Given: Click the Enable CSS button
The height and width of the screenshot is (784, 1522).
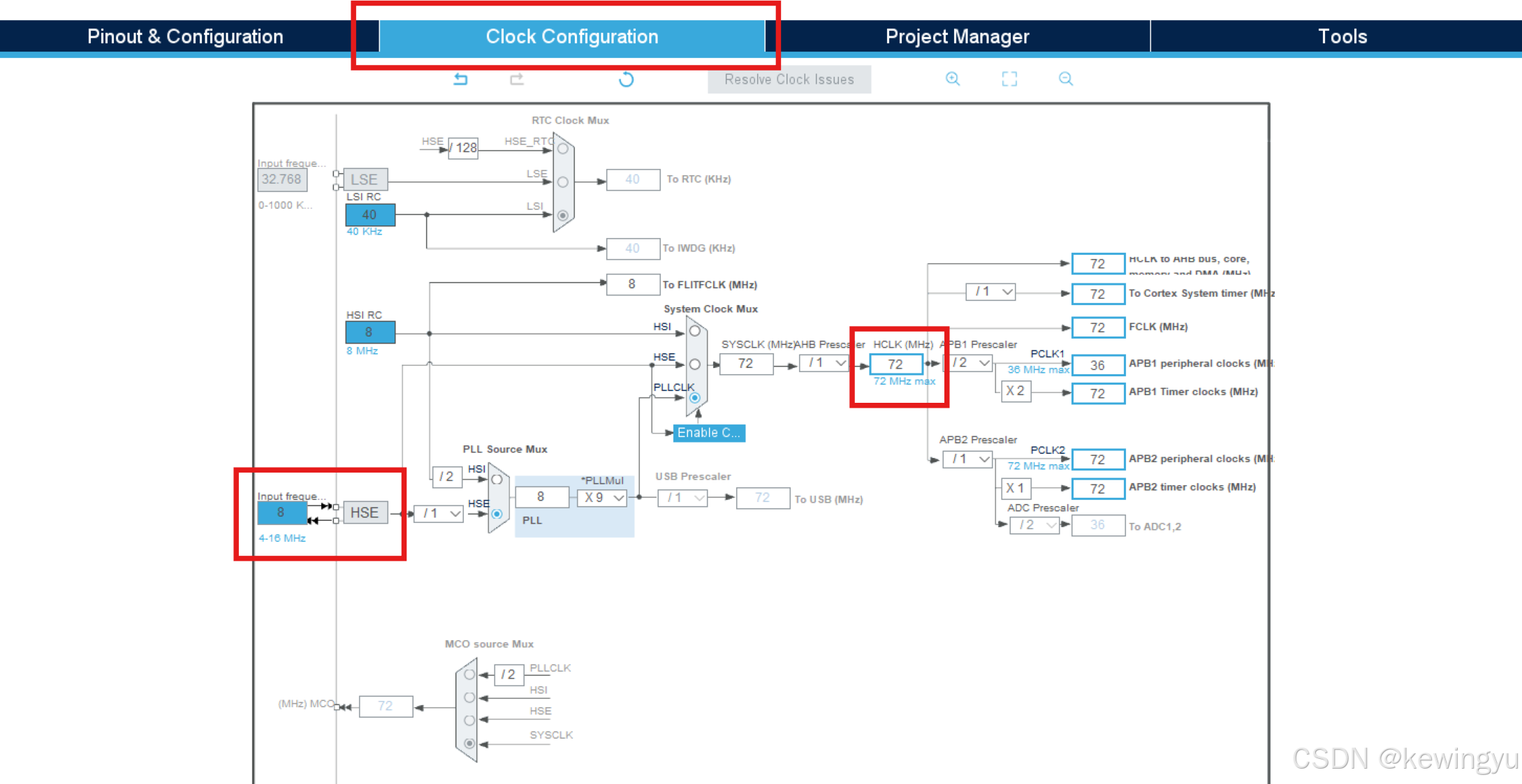Looking at the screenshot, I should coord(708,433).
